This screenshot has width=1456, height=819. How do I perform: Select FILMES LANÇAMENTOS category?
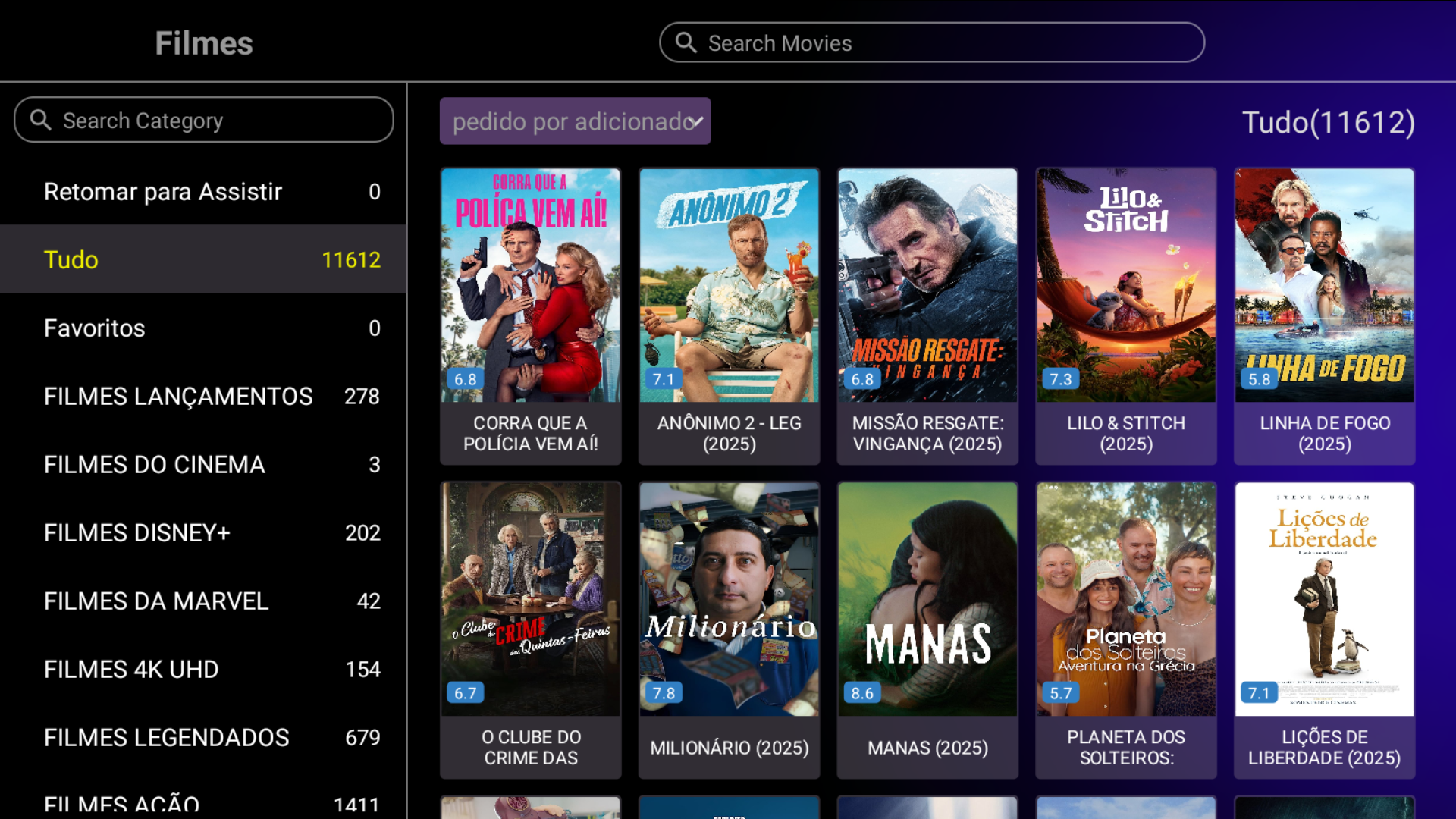(203, 396)
